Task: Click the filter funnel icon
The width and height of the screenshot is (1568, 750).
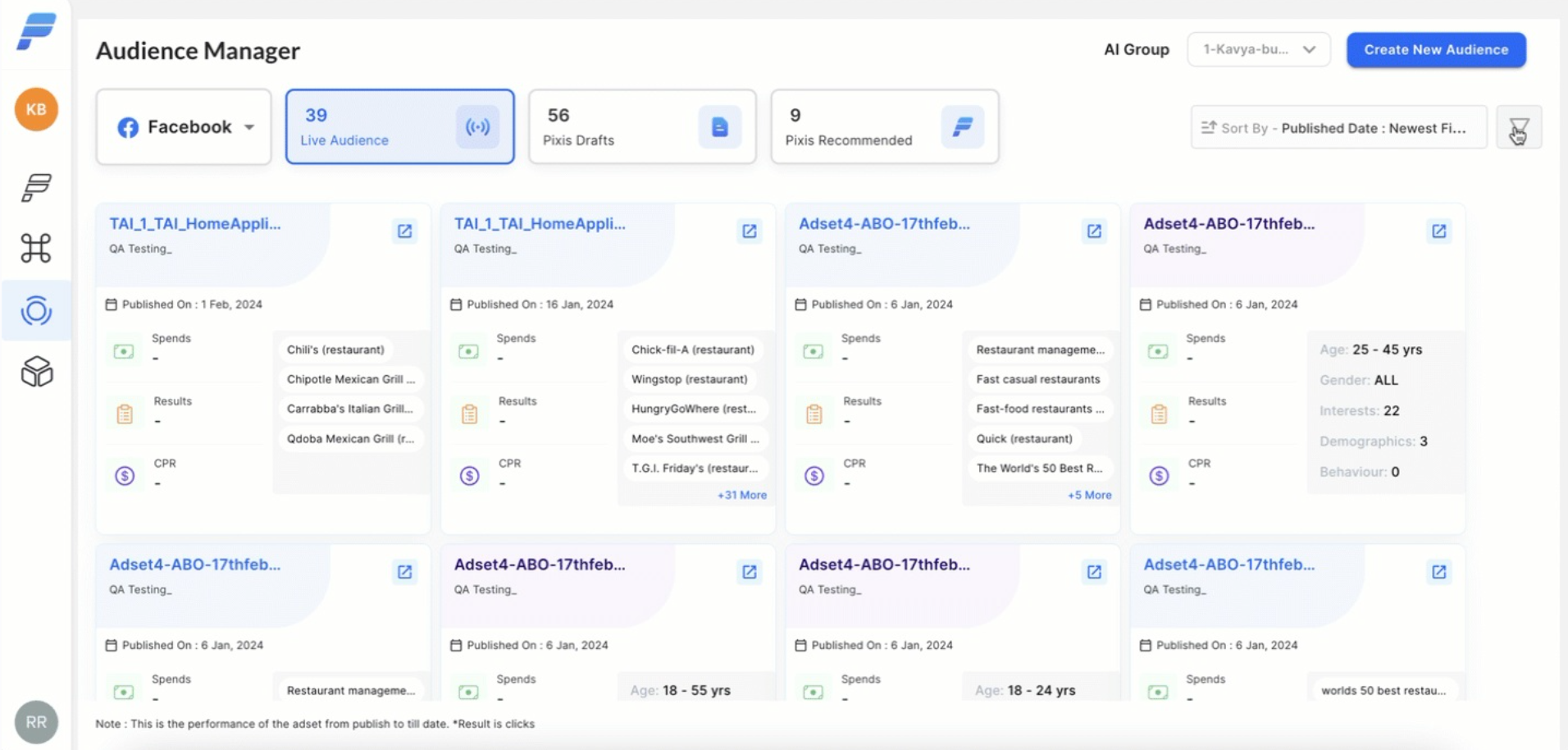Action: [1518, 128]
